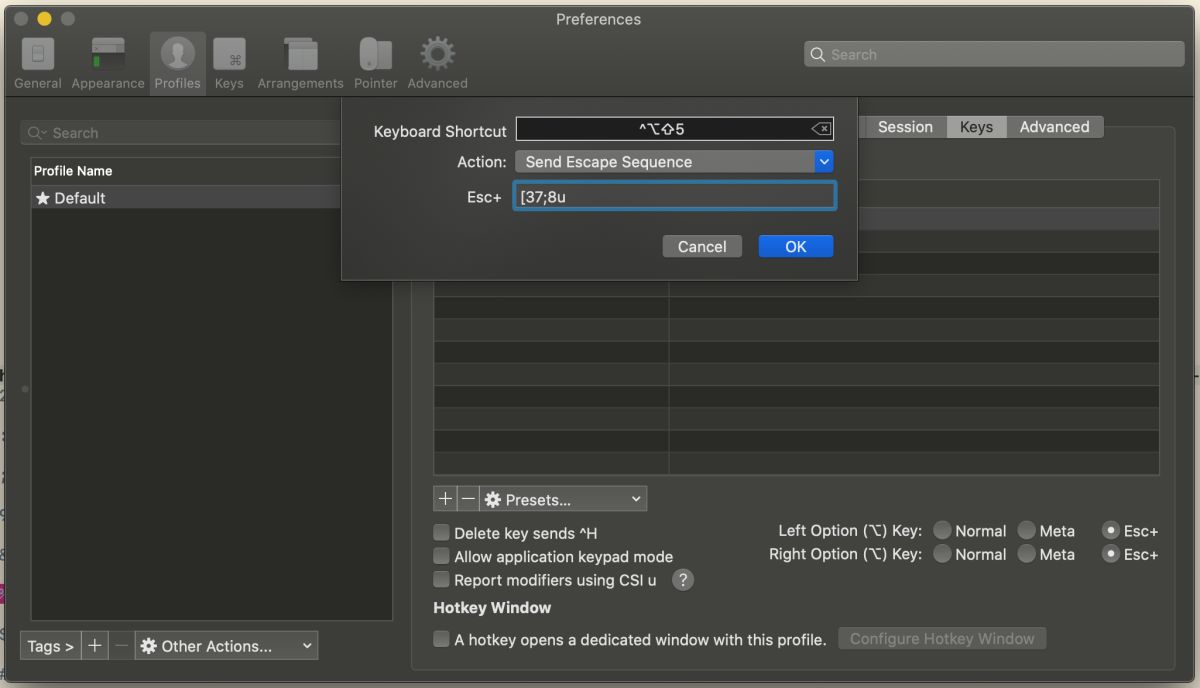
Task: Set Right Option key to Esc+
Action: click(x=1110, y=553)
